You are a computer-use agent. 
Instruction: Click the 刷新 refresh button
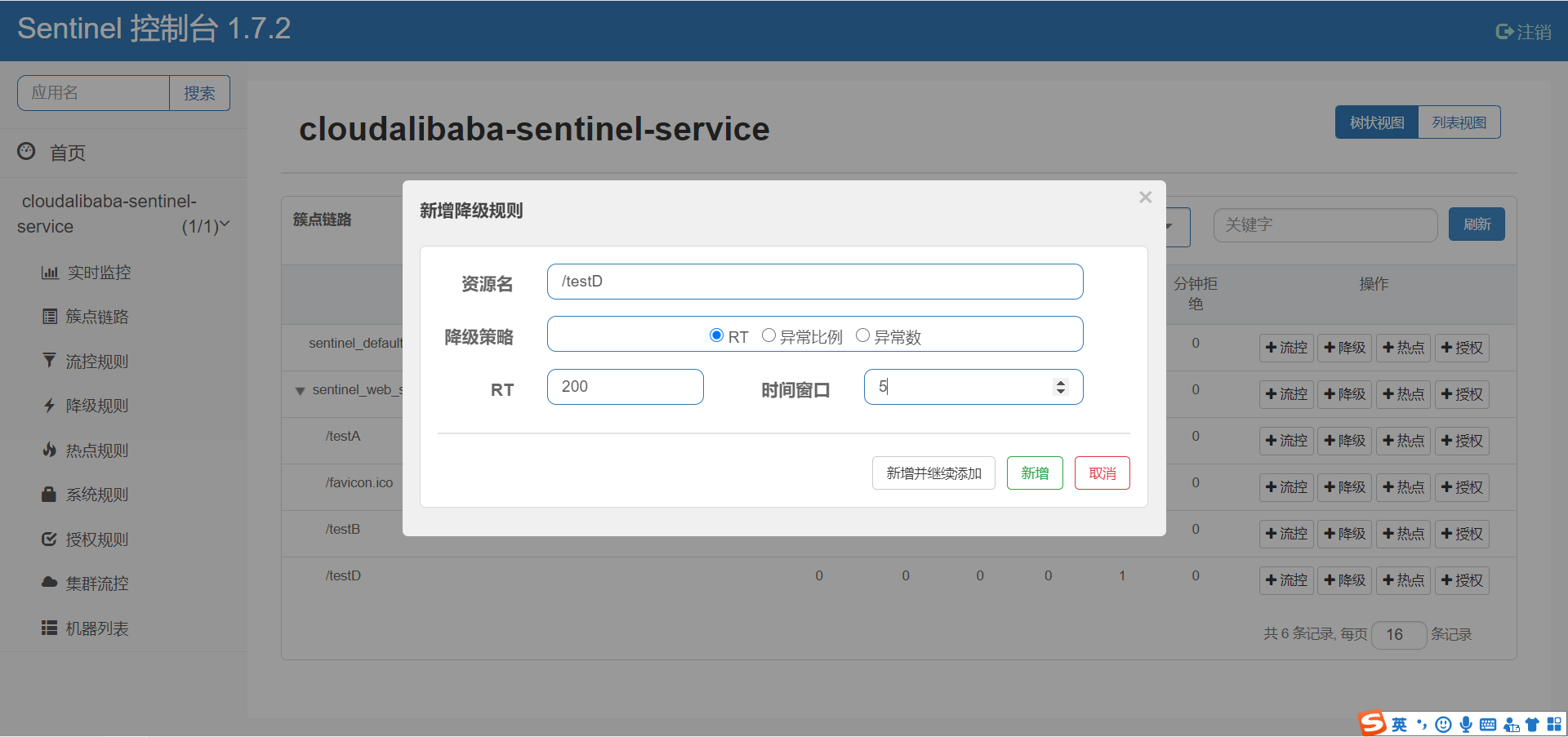[1477, 224]
